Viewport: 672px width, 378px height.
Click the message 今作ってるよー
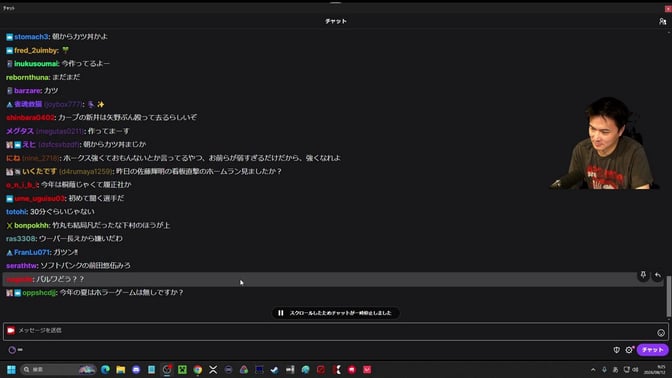86,63
